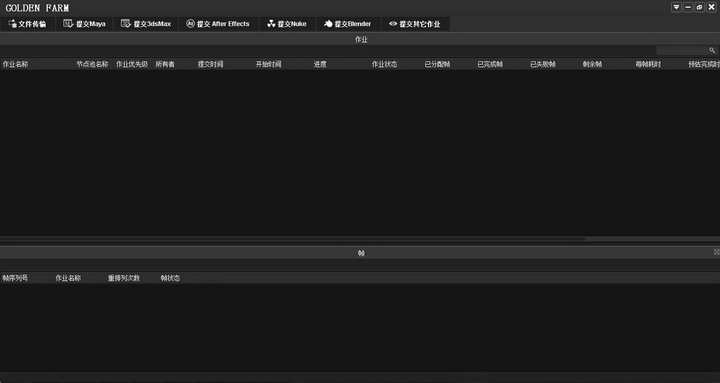Open the 提交Blender submission dialog
Viewport: 720px width, 383px height.
pos(348,24)
